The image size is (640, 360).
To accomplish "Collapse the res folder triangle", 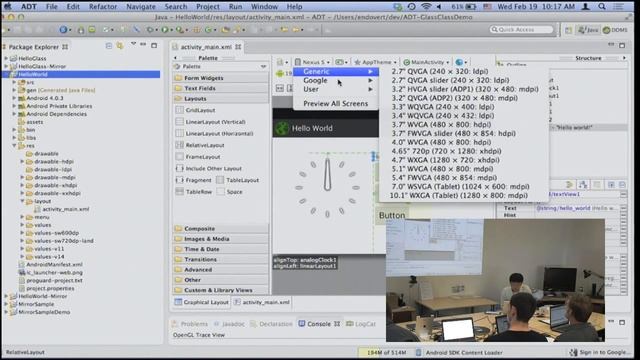I will pos(14,145).
